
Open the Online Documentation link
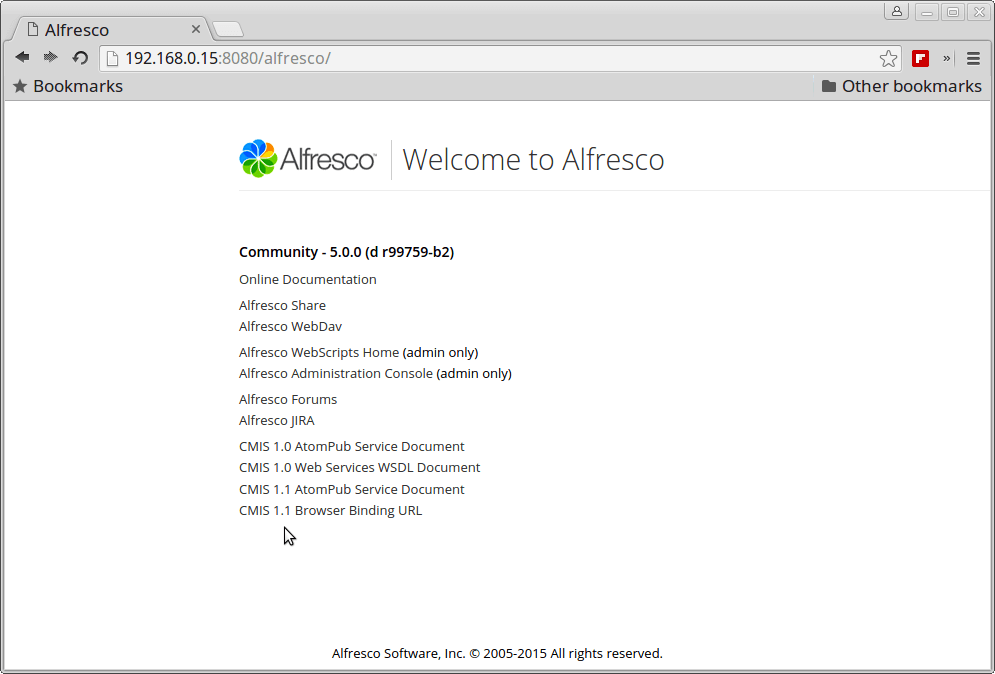(308, 279)
